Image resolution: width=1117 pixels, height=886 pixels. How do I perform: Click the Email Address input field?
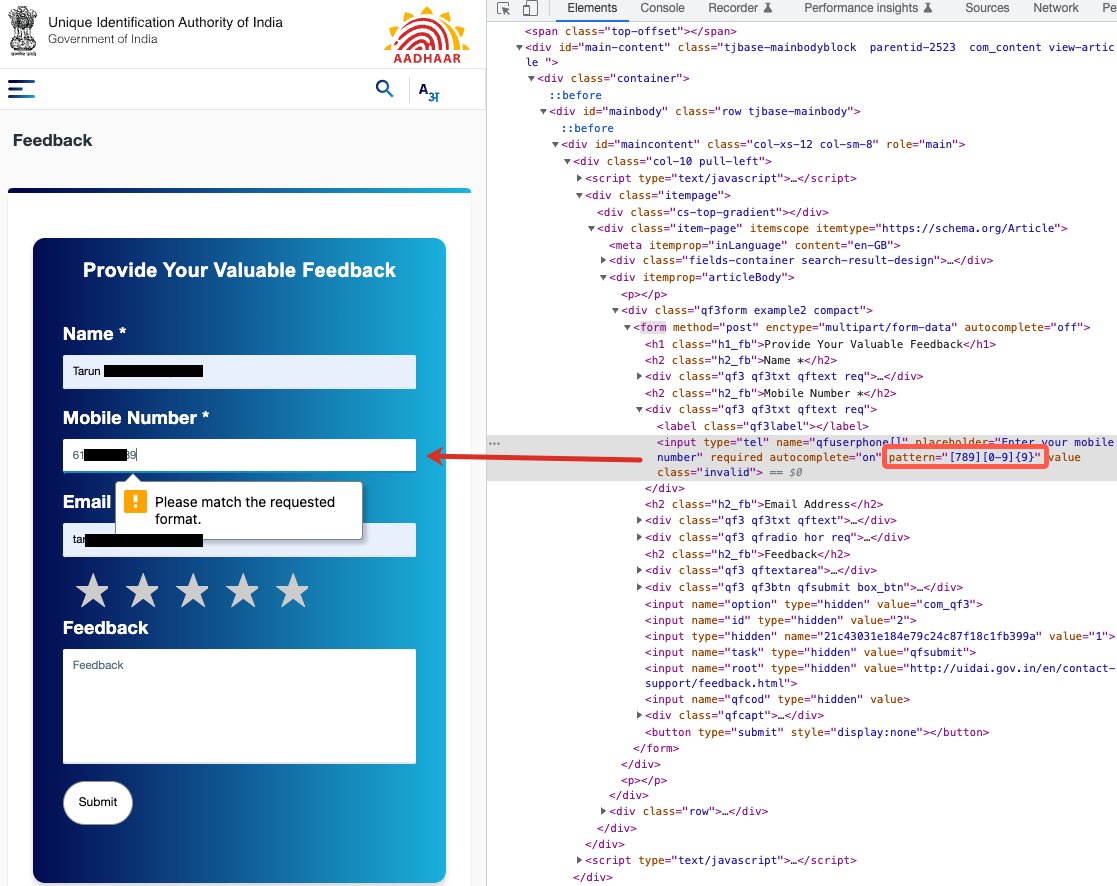tap(239, 539)
